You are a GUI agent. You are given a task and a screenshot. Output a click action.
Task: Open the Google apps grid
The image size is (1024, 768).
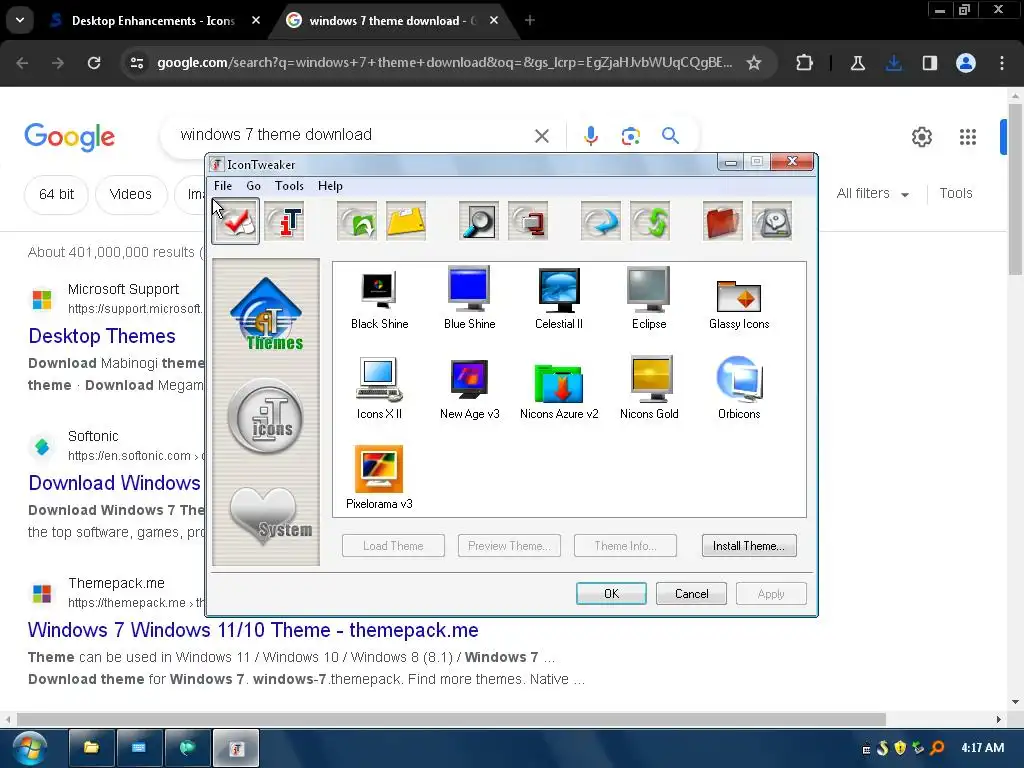pyautogui.click(x=968, y=136)
